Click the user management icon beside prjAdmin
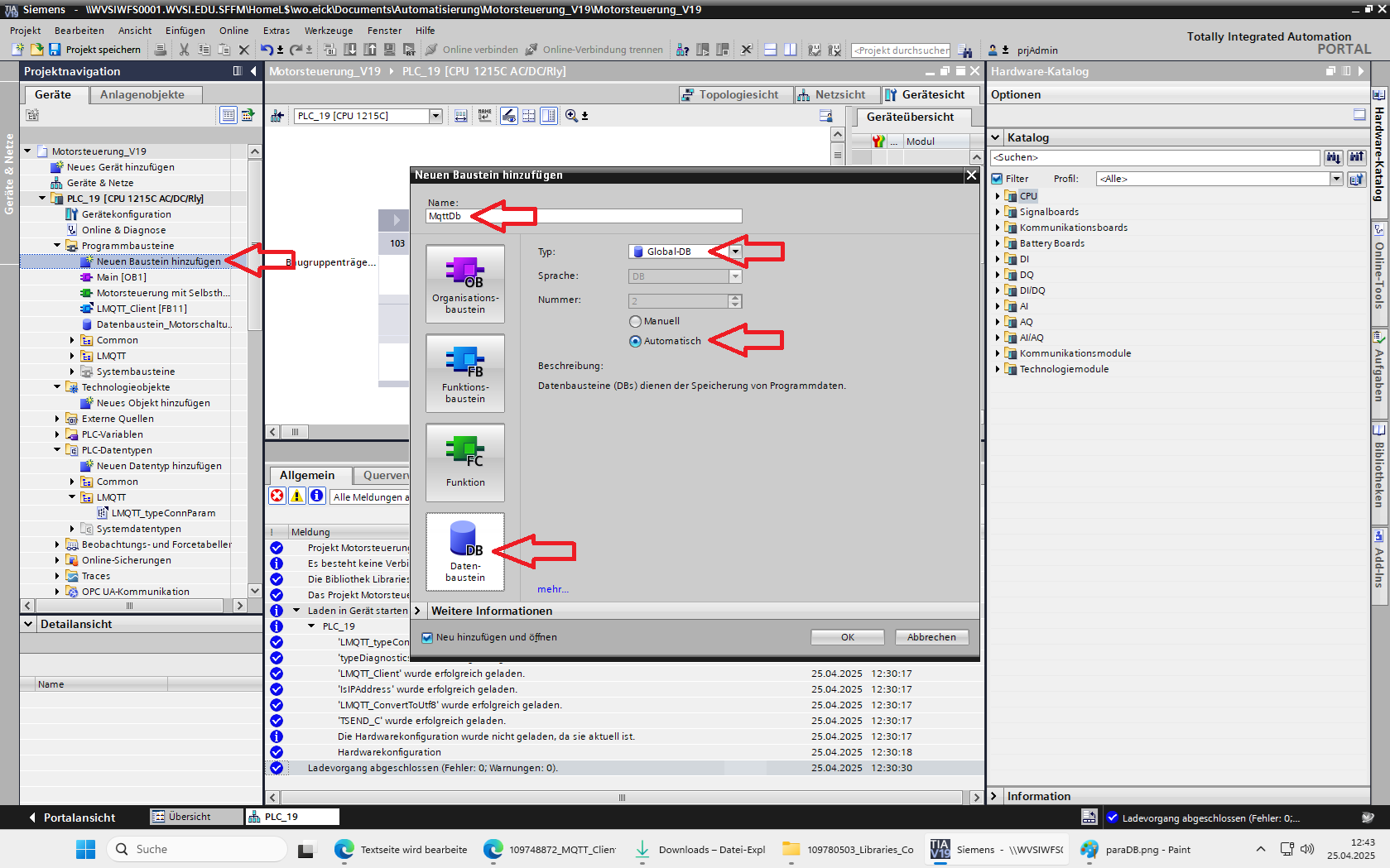 [993, 50]
